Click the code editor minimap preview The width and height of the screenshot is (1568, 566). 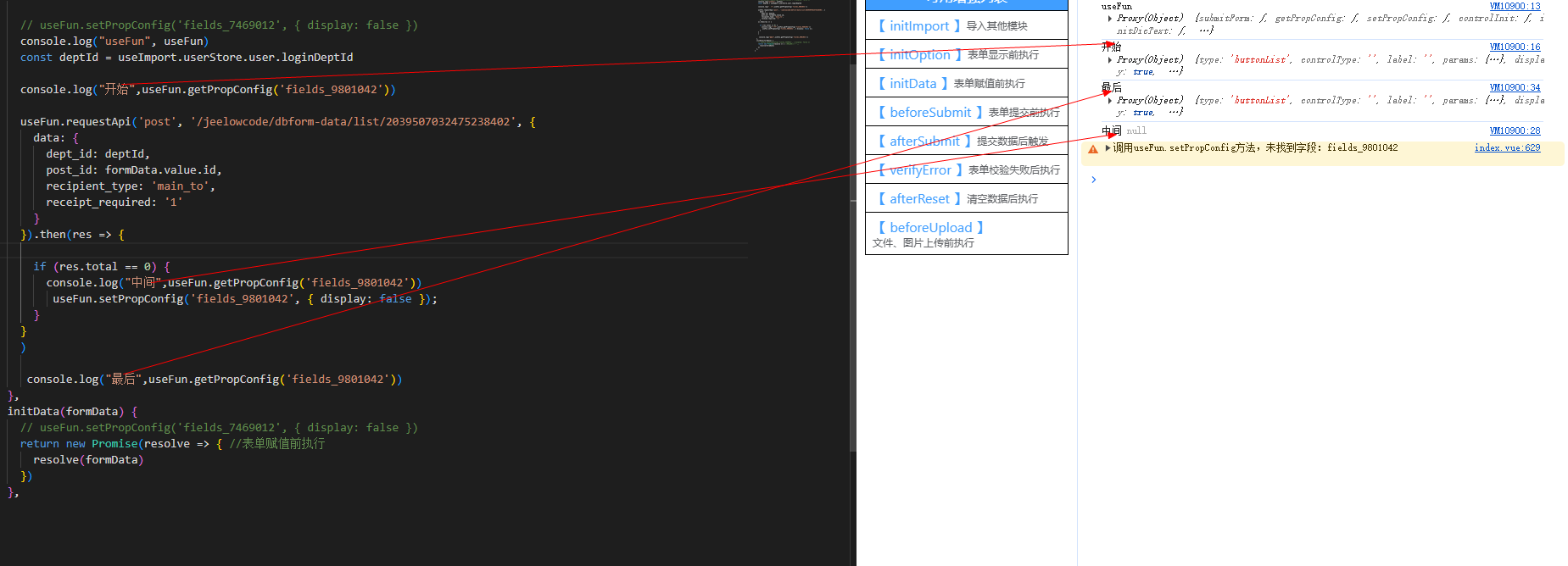[791, 25]
